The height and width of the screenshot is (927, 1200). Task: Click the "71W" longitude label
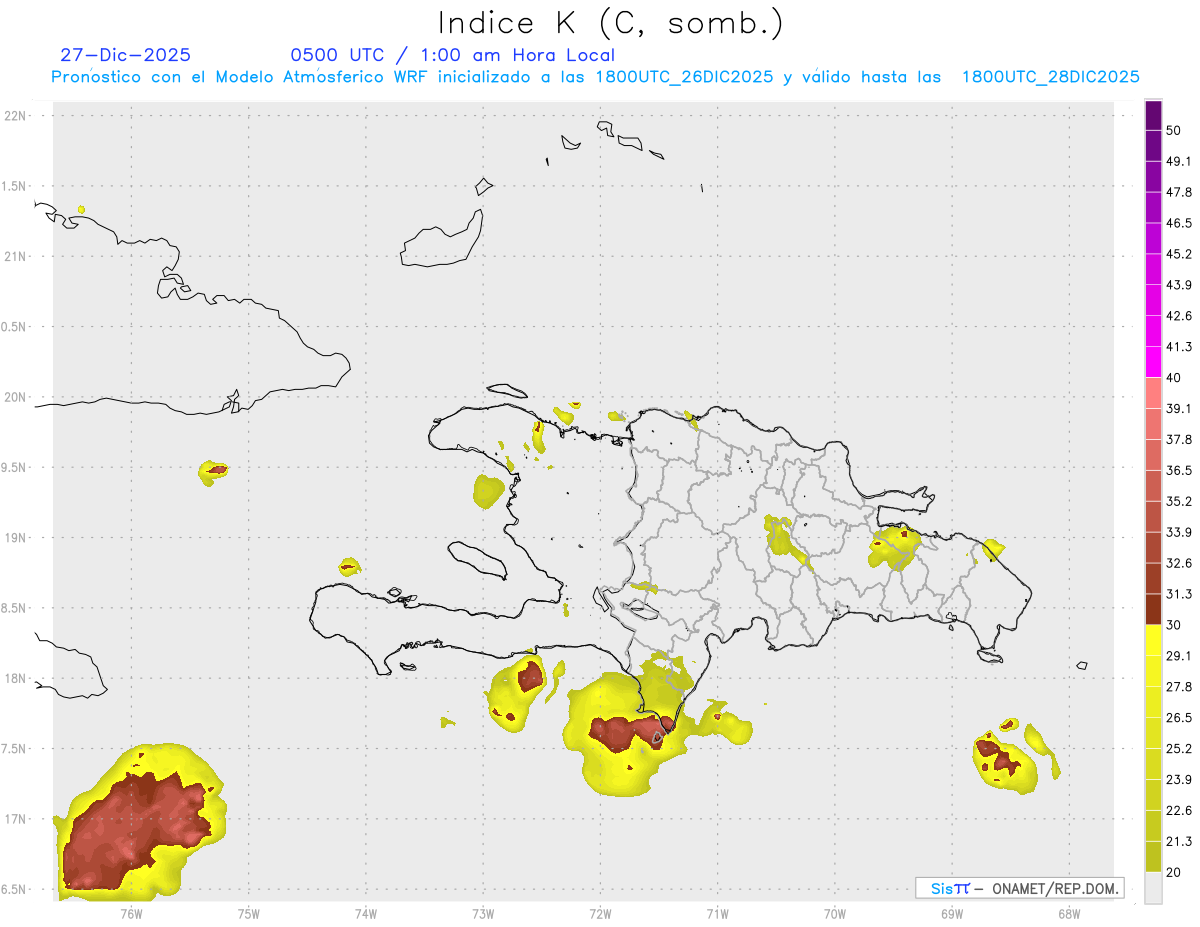[717, 914]
